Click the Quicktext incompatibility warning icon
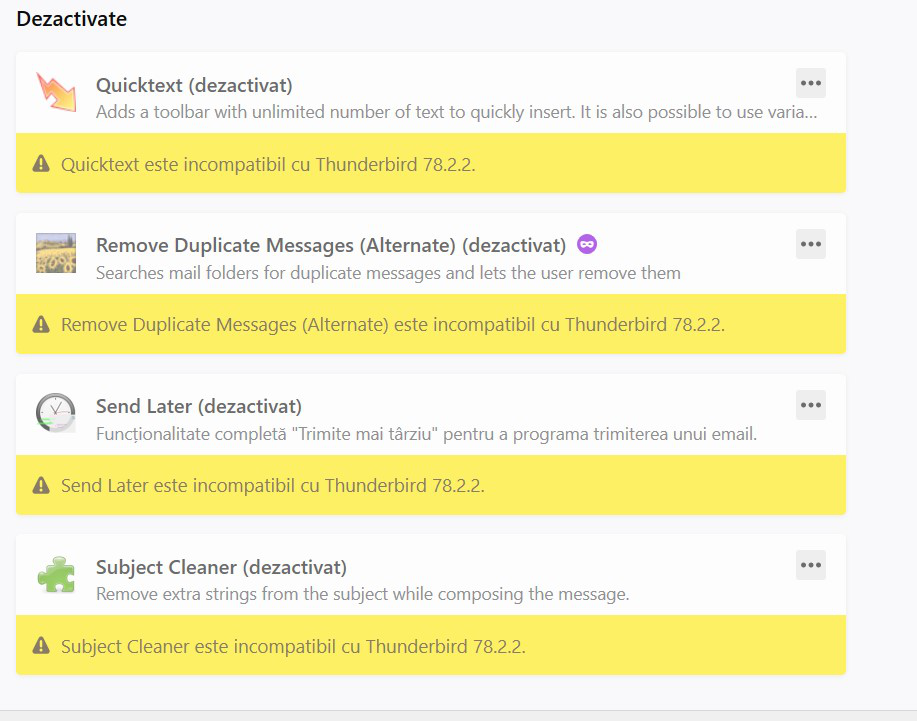Image resolution: width=917 pixels, height=721 pixels. 41,164
